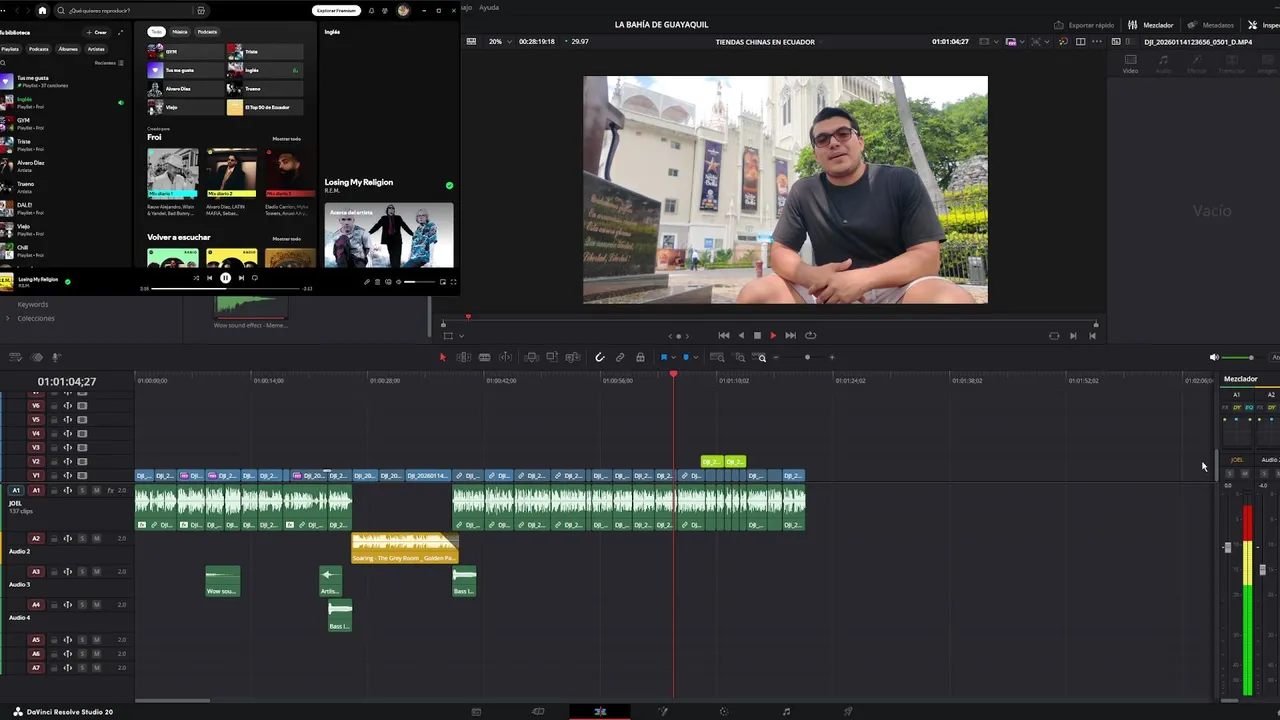Viewport: 1280px width, 720px height.
Task: Click the red play forward button
Action: point(773,336)
